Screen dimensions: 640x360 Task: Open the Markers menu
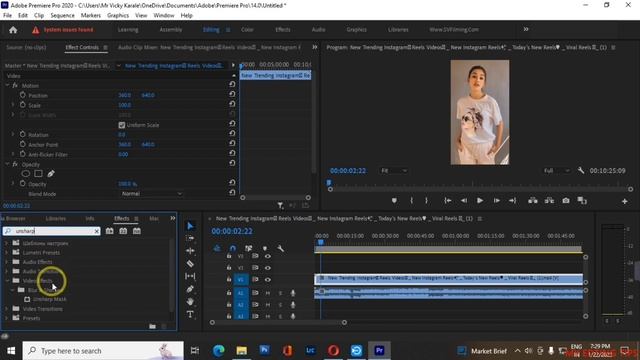[x=91, y=16]
